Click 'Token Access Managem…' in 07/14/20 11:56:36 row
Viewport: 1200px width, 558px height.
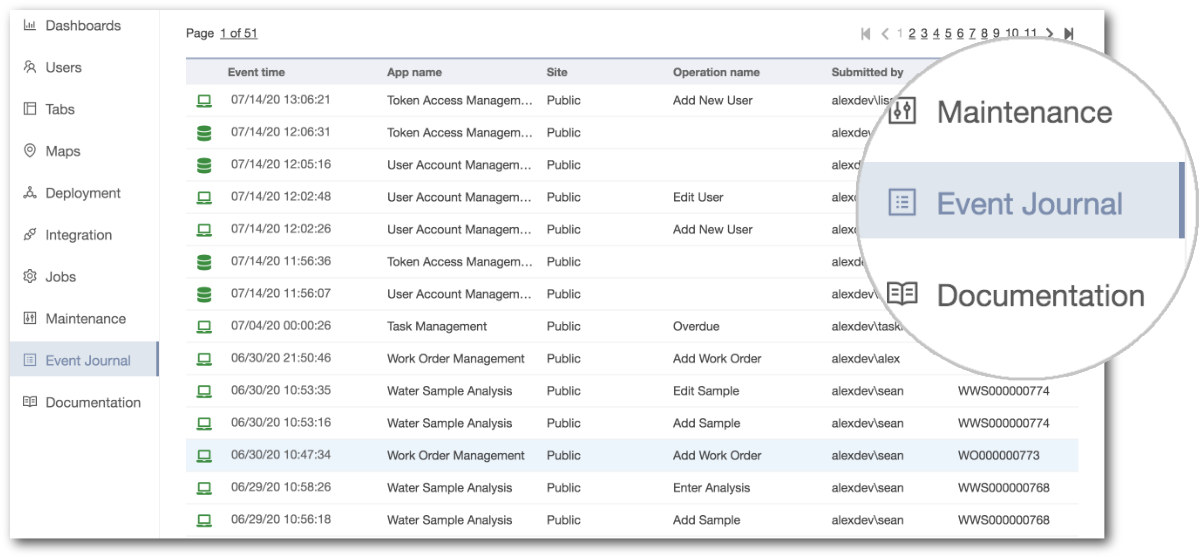coord(460,262)
